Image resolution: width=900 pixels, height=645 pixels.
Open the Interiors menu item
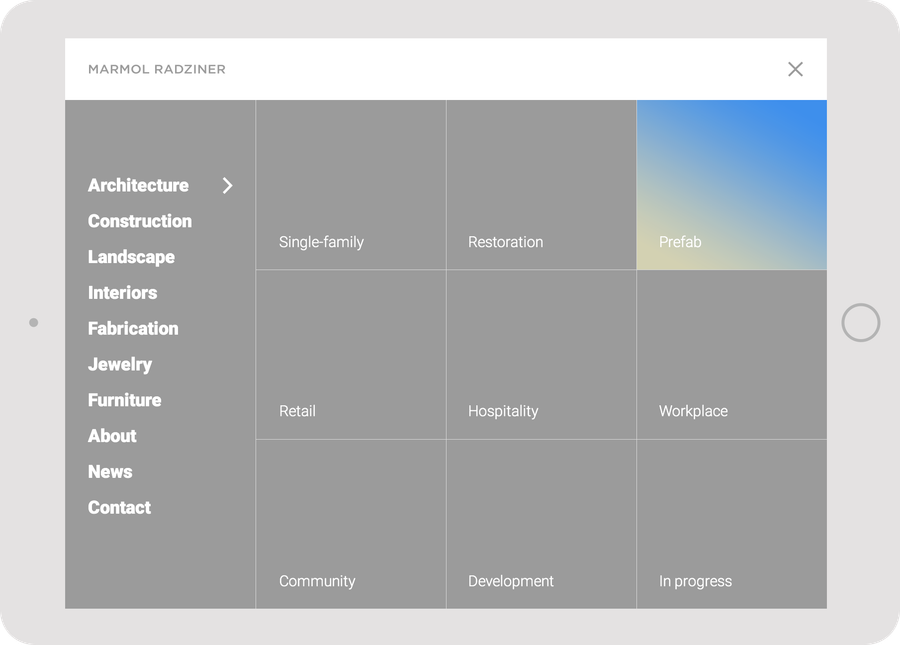(x=122, y=293)
